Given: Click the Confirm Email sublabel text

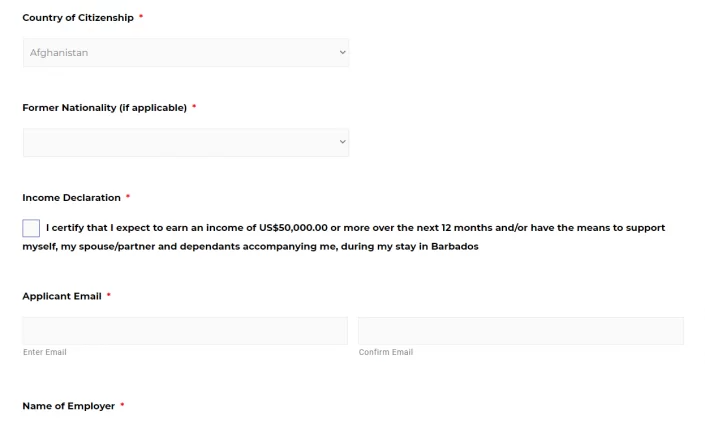Looking at the screenshot, I should tap(386, 352).
